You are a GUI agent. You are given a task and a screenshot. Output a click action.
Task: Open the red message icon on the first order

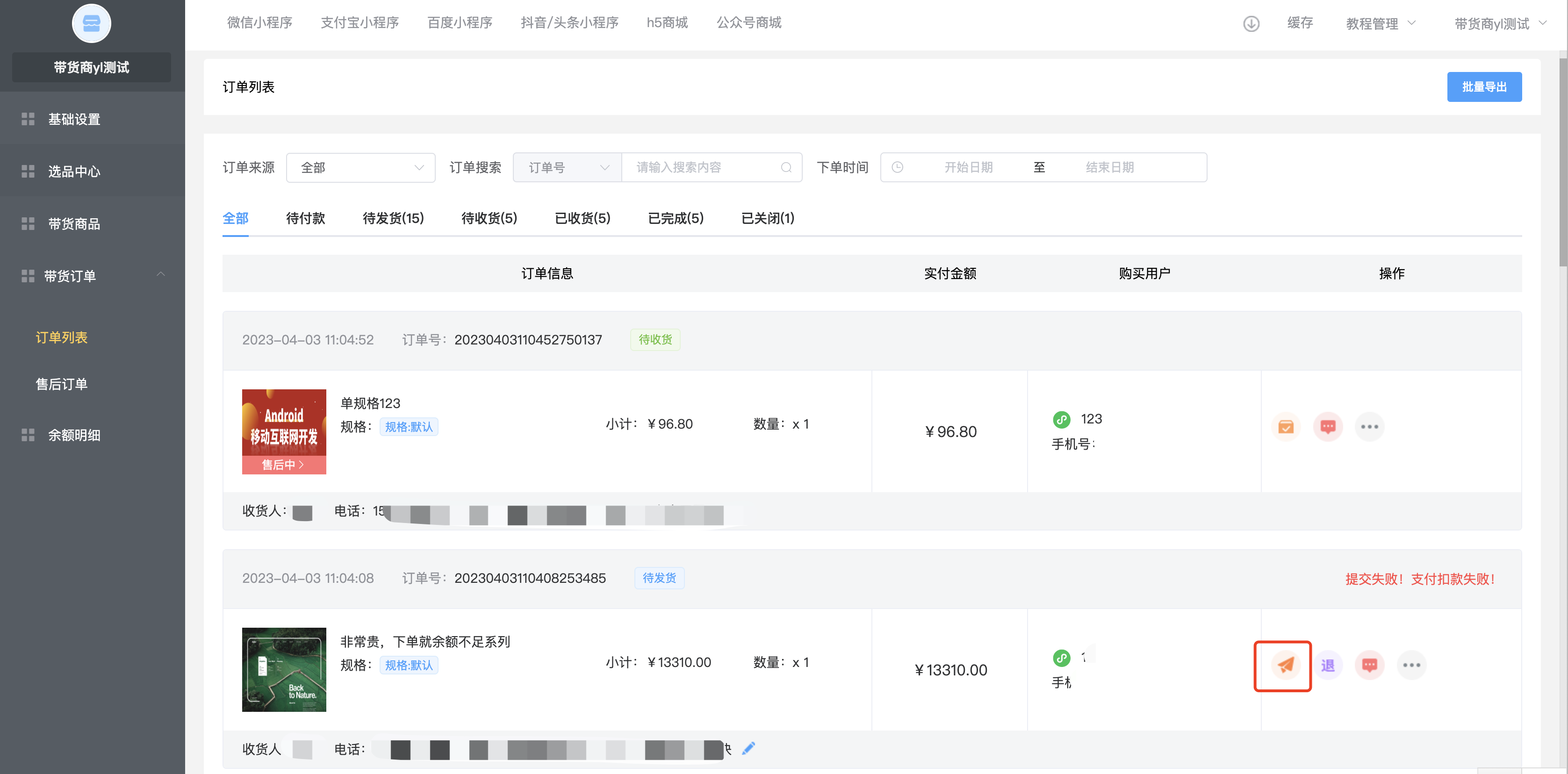(x=1328, y=427)
